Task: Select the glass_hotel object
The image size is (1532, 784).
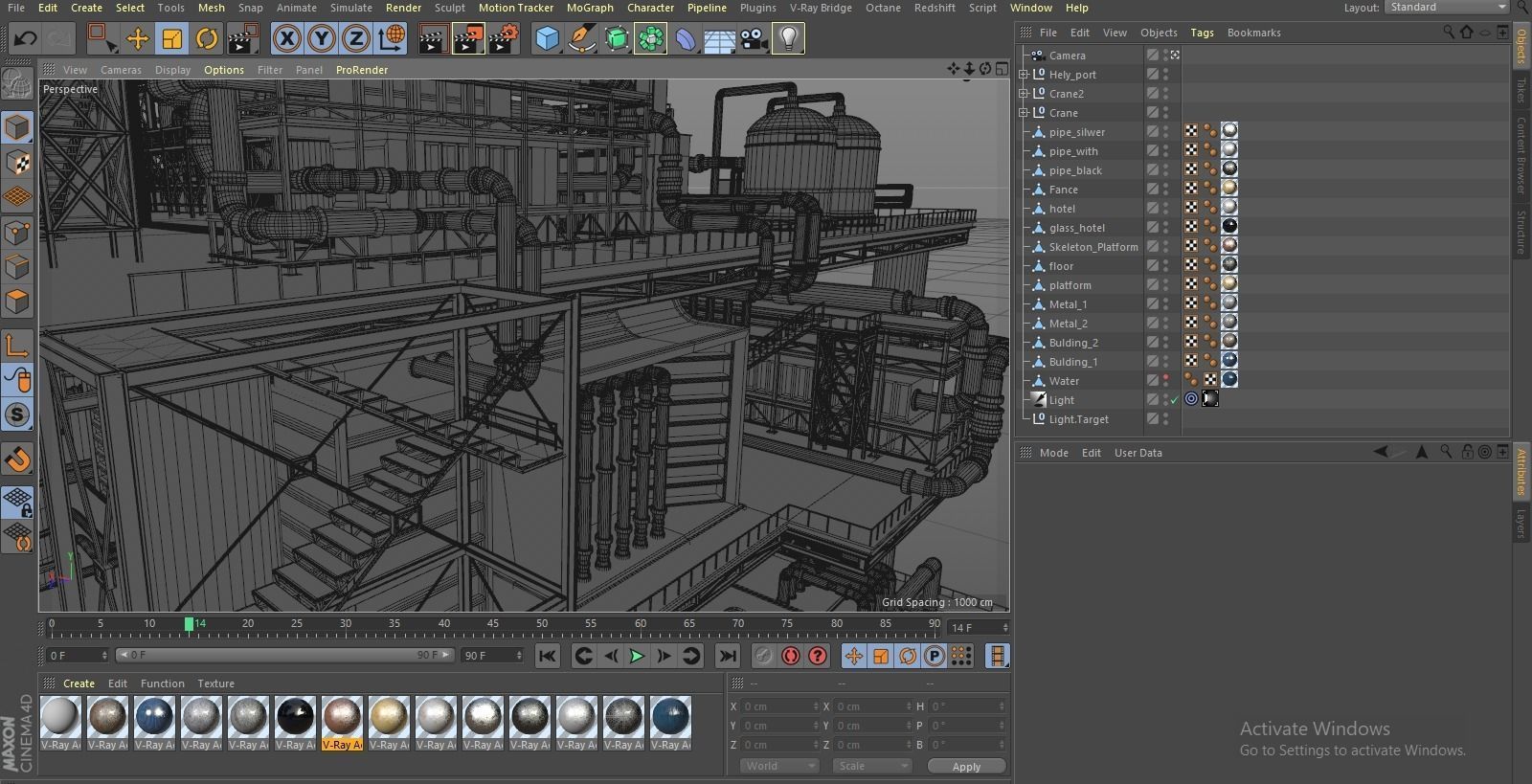Action: [x=1076, y=228]
